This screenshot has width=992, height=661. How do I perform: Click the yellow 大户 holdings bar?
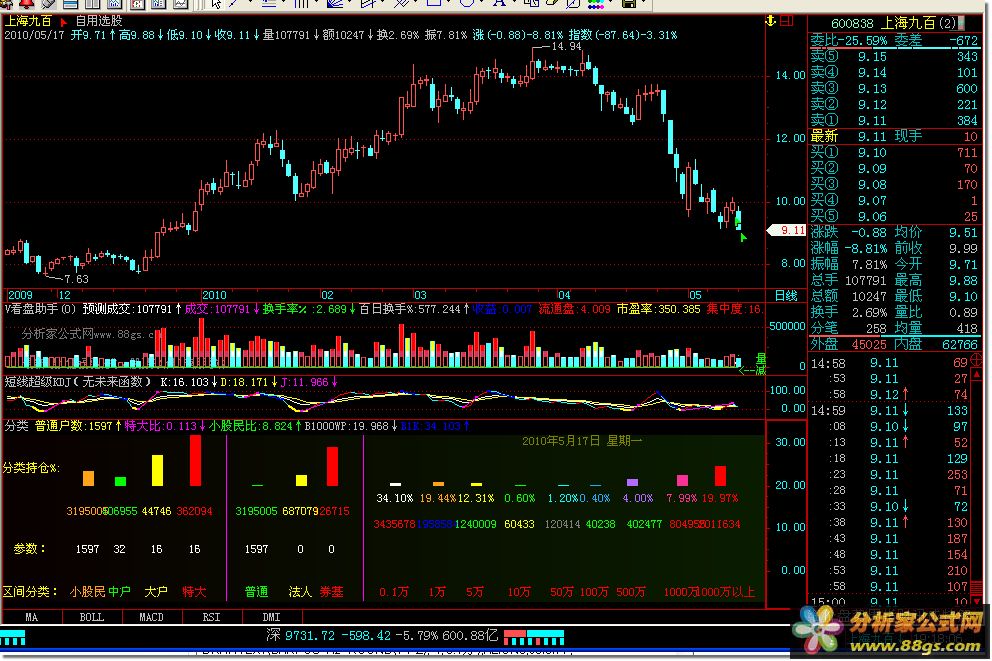click(x=157, y=470)
